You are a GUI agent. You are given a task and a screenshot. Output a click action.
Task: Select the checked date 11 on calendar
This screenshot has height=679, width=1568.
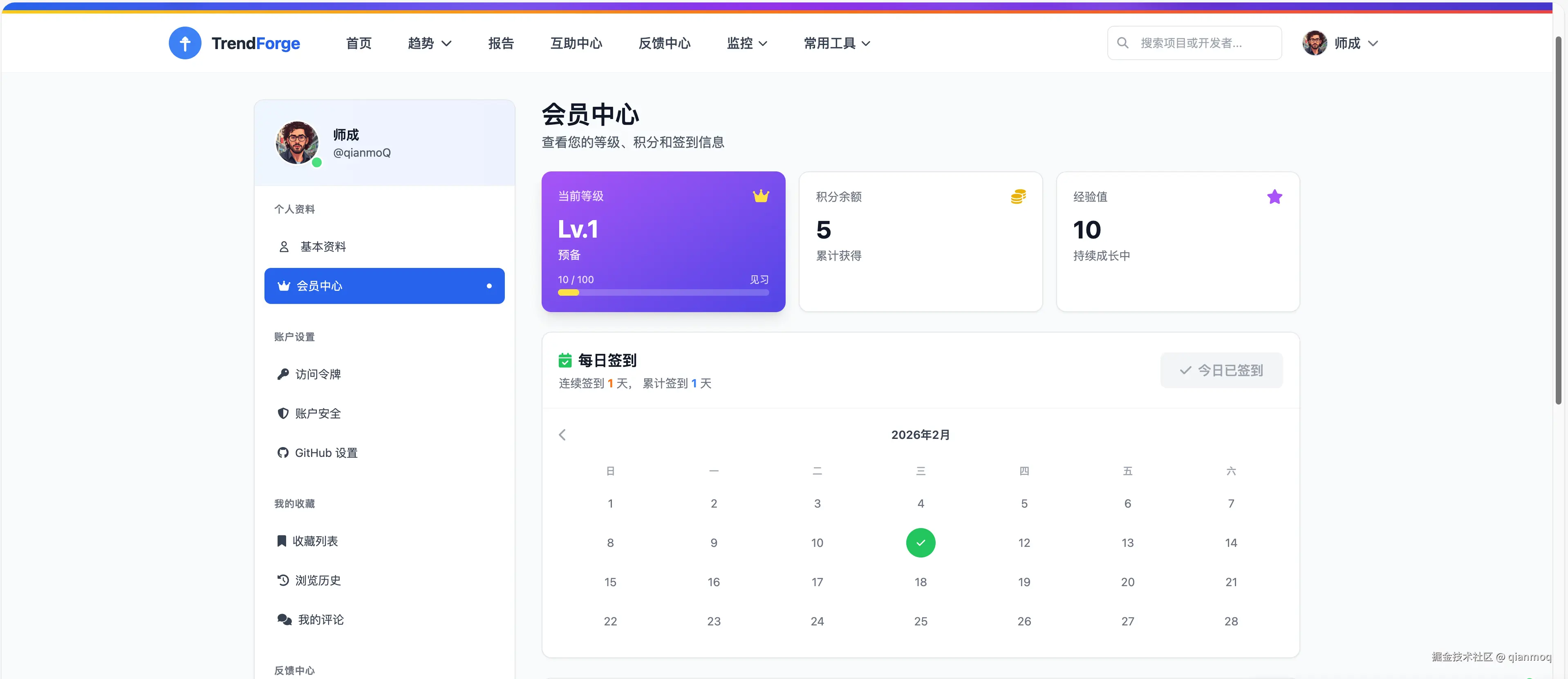[921, 543]
